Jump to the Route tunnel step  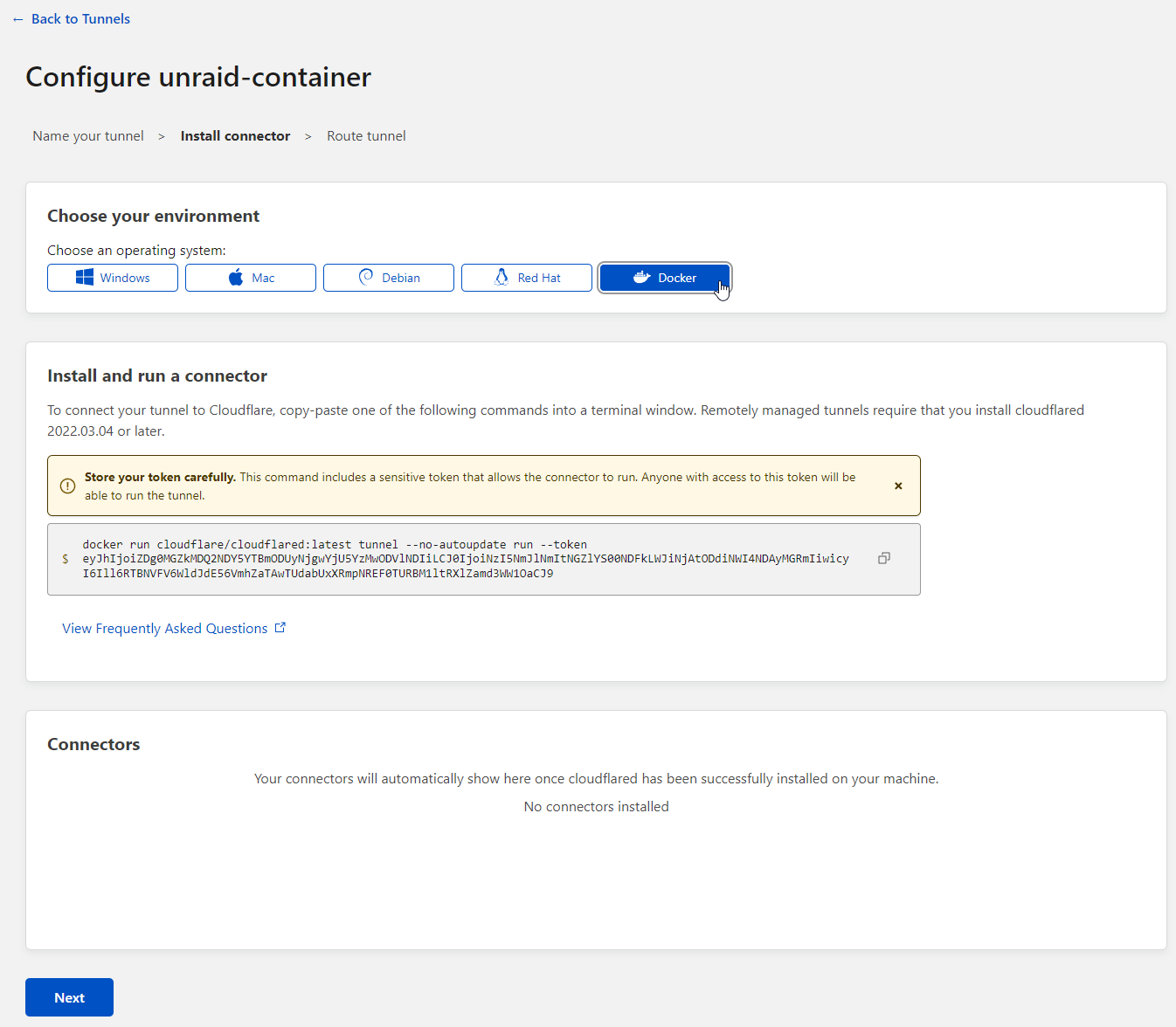(x=366, y=136)
